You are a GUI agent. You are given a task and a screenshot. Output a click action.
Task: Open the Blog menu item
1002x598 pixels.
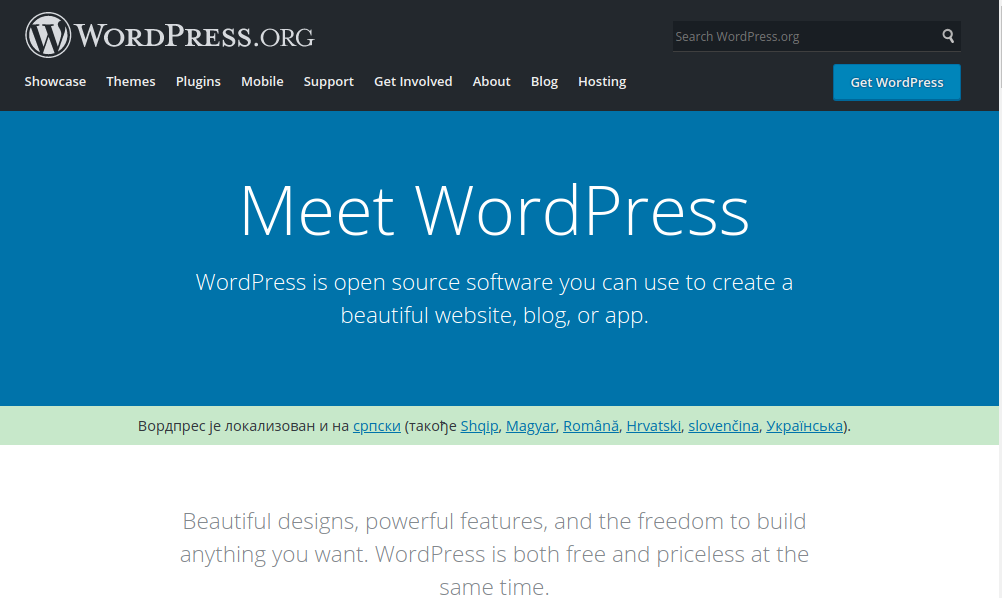(544, 82)
